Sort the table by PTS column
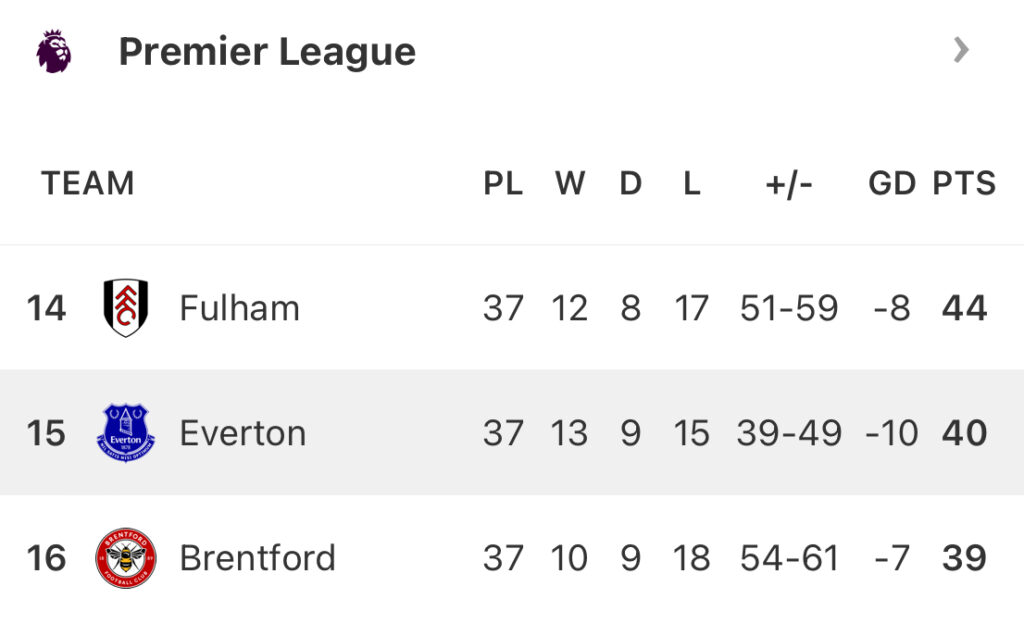 tap(964, 183)
